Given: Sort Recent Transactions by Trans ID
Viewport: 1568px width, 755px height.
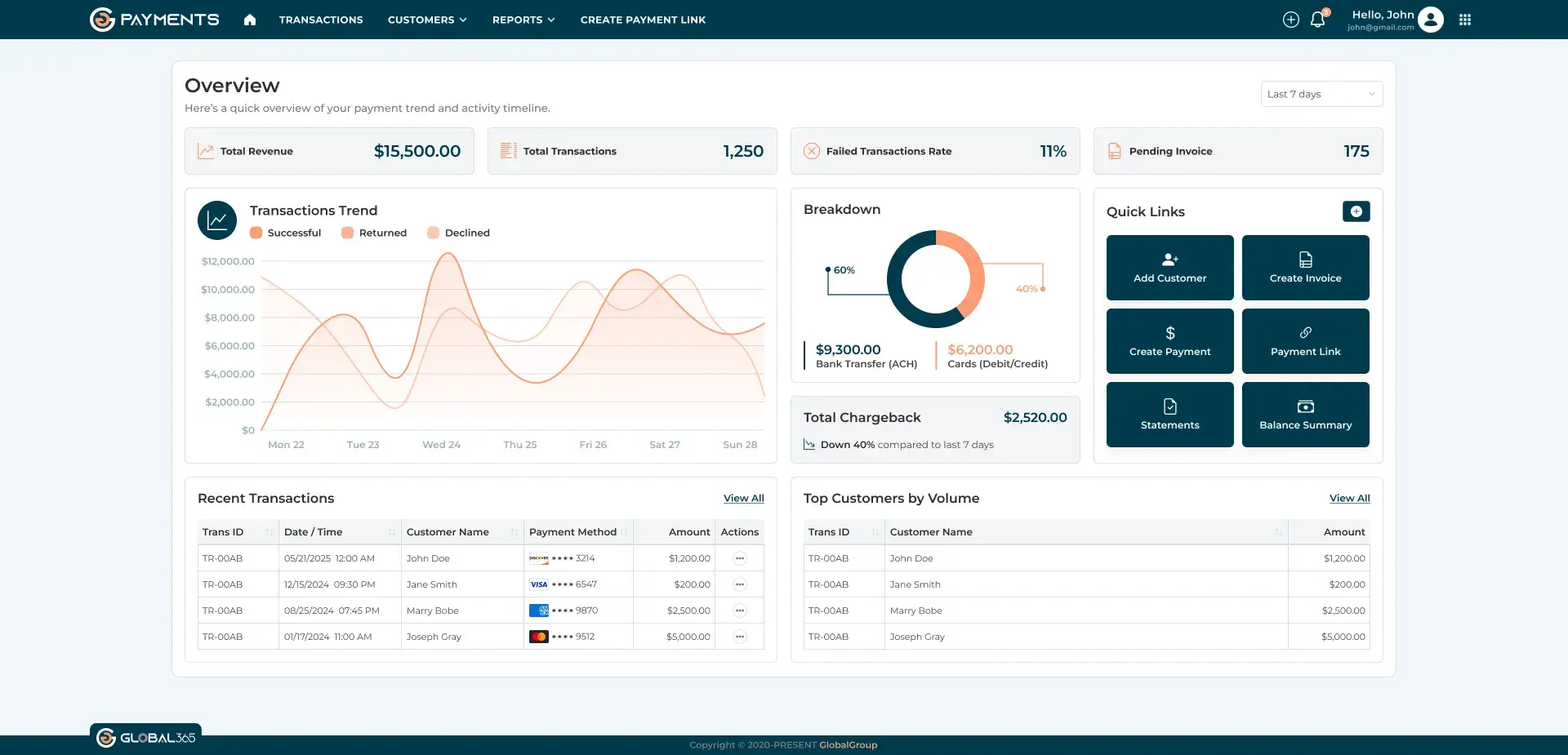Looking at the screenshot, I should click(269, 532).
